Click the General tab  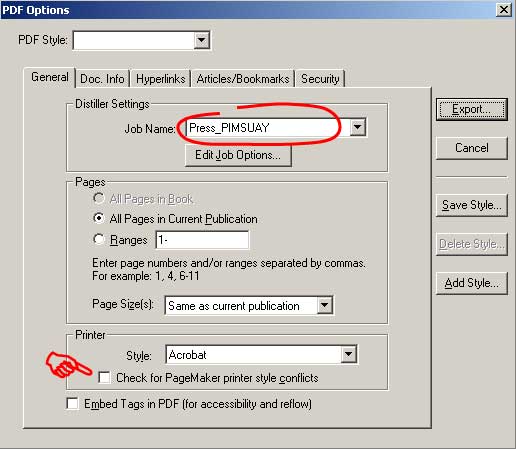tap(50, 77)
